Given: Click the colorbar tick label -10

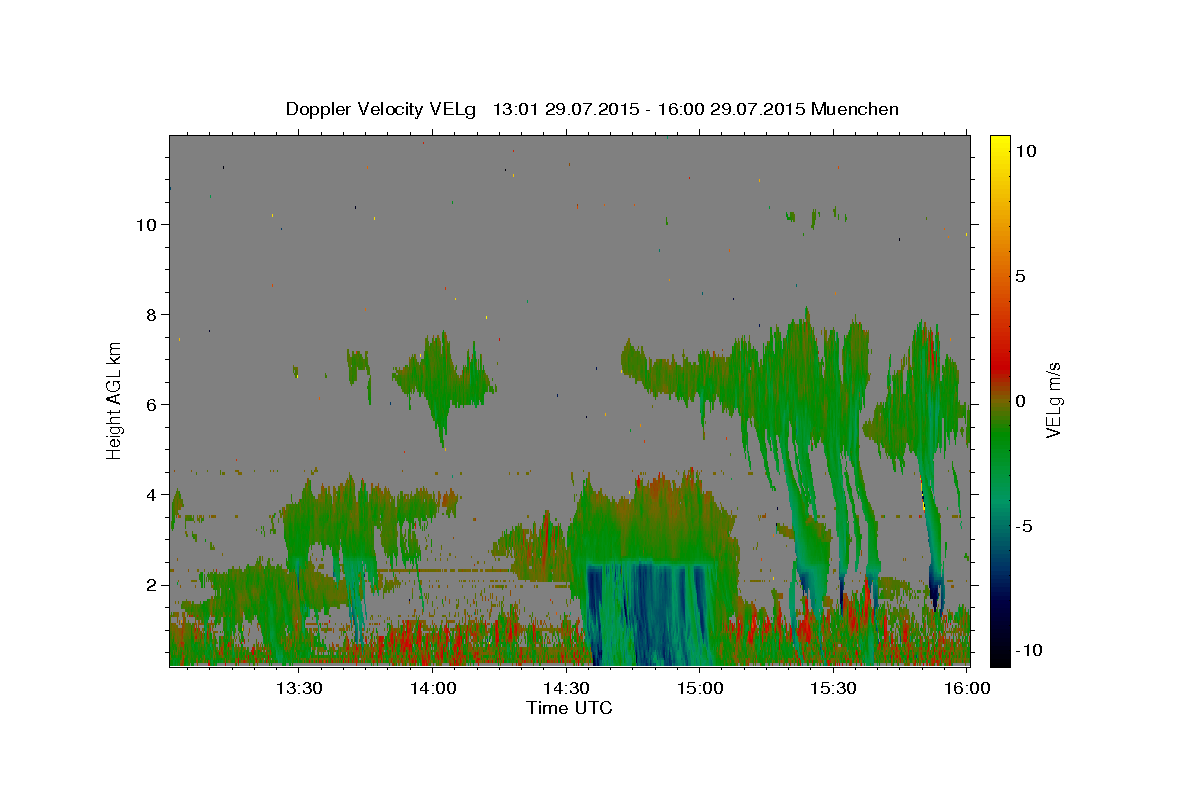Looking at the screenshot, I should click(x=1028, y=650).
